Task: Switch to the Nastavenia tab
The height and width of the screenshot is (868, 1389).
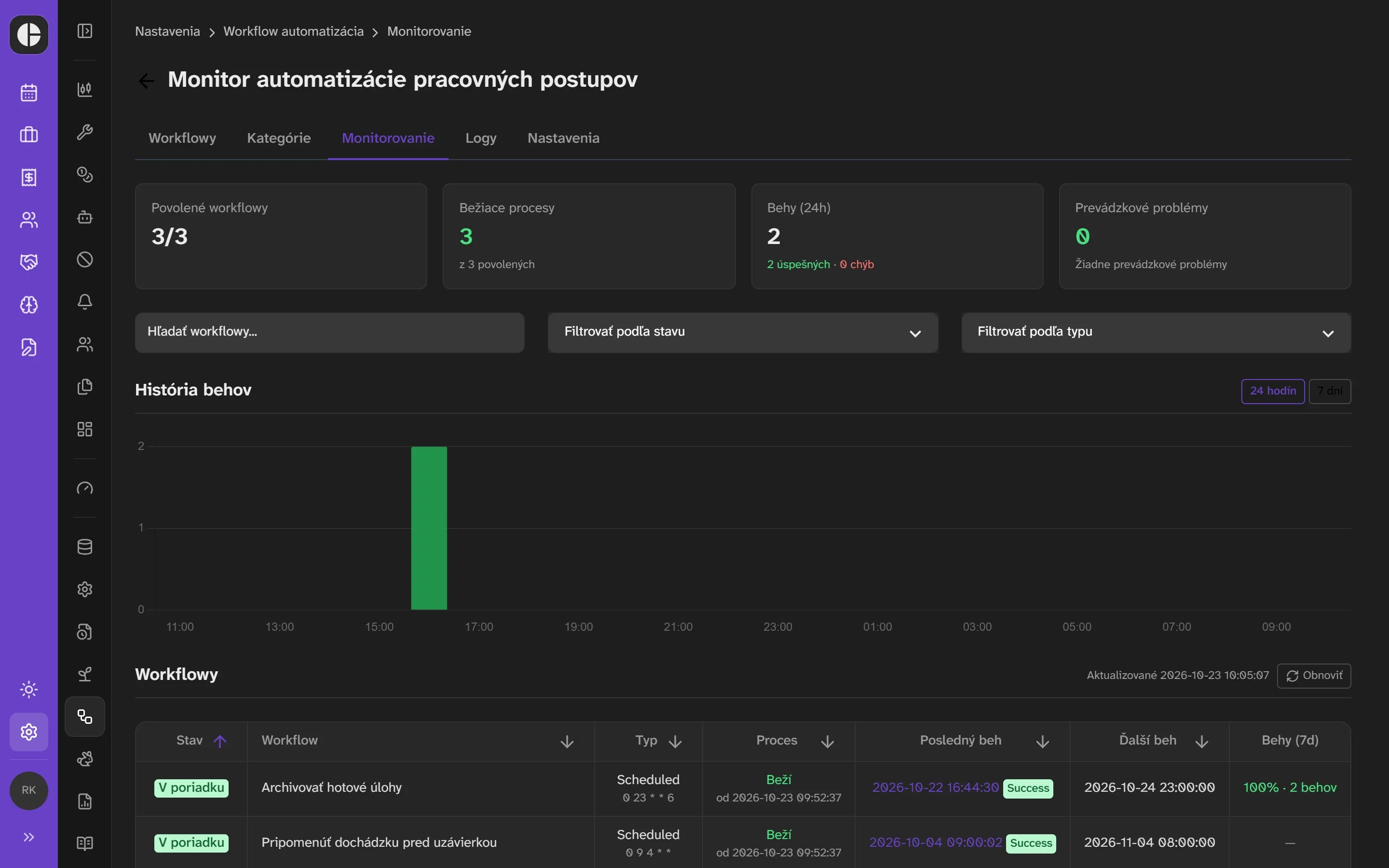Action: pyautogui.click(x=563, y=138)
